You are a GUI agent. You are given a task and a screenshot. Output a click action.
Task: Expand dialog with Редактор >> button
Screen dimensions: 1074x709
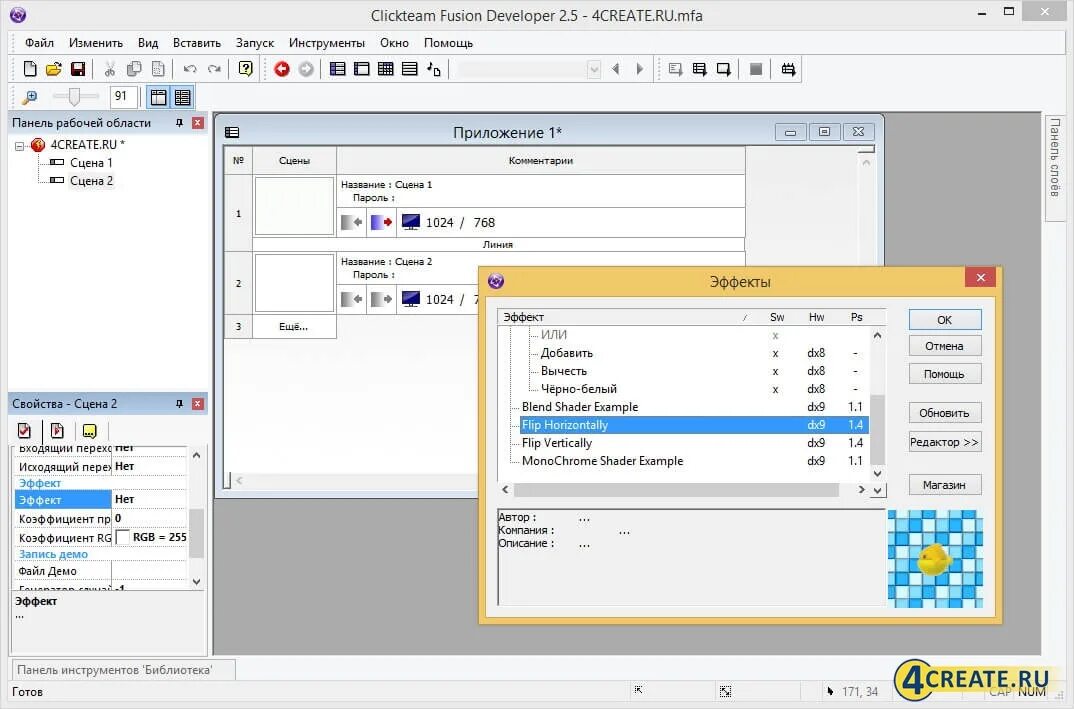(x=945, y=442)
